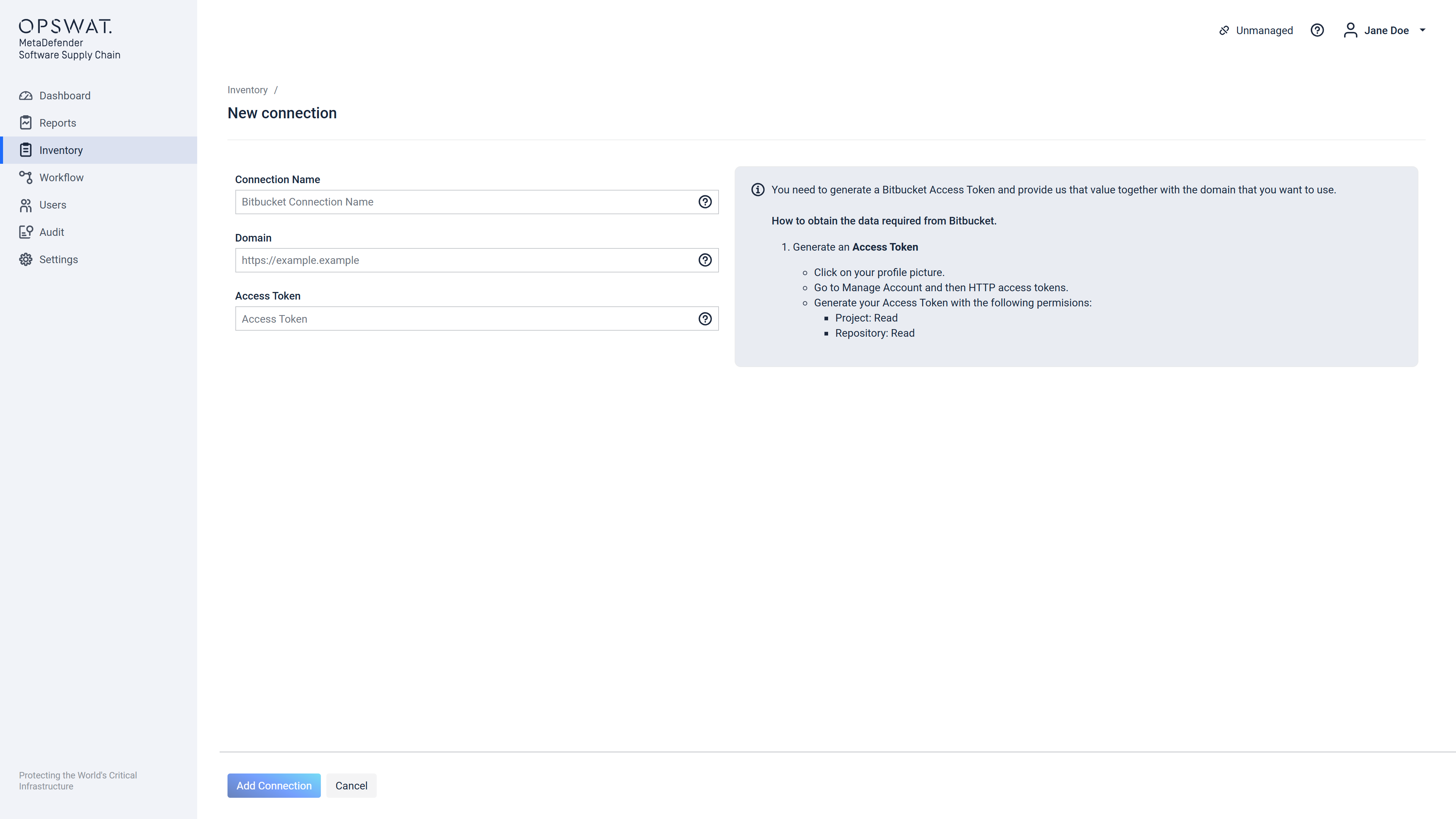Image resolution: width=1456 pixels, height=819 pixels.
Task: Open help for Domain field
Action: 705,260
